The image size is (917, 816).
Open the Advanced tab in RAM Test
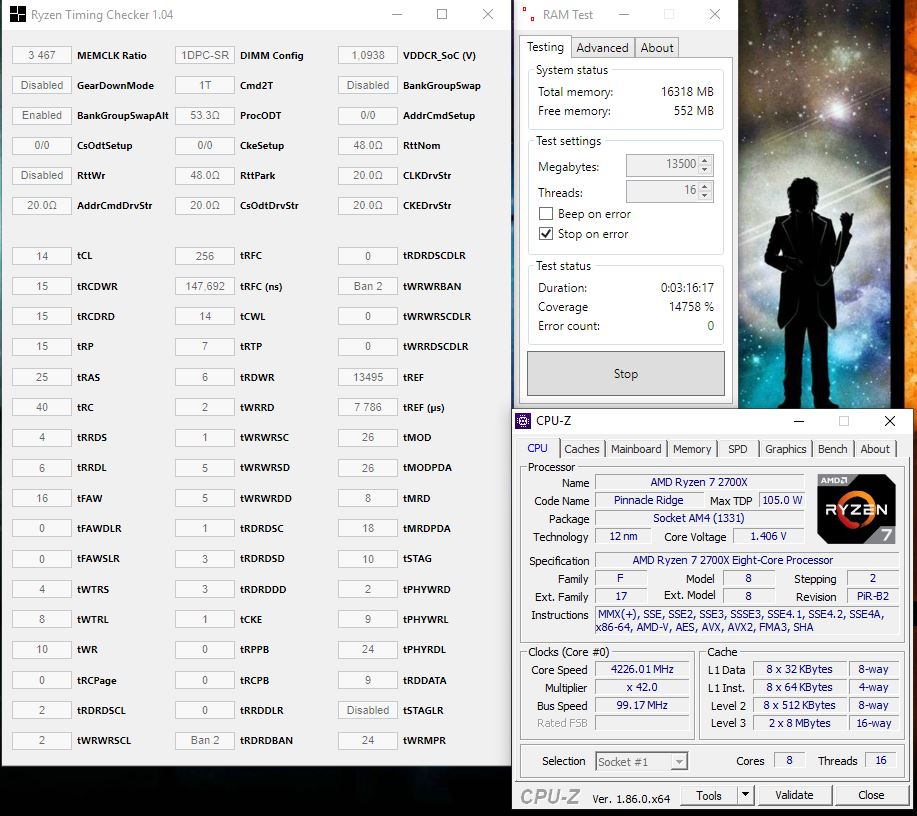602,48
